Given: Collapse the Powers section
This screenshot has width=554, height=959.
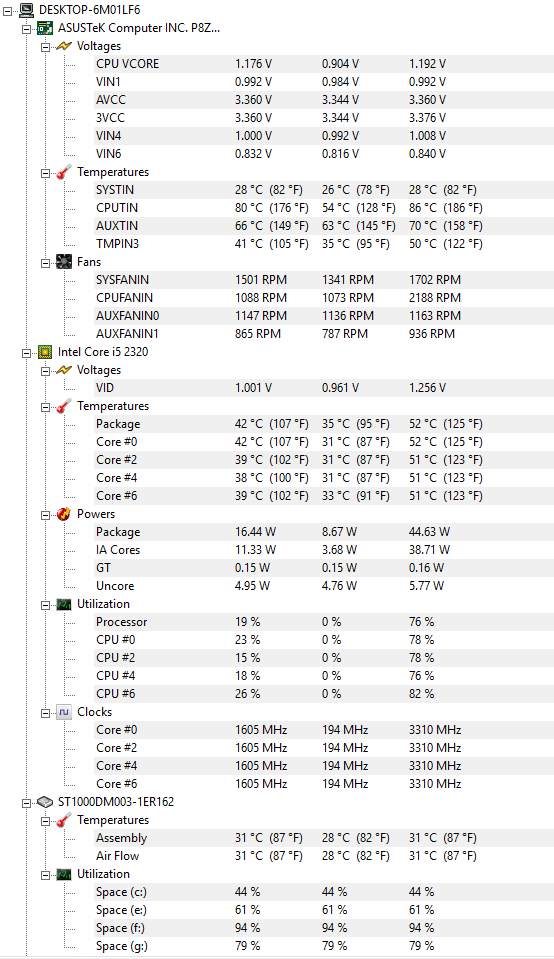Looking at the screenshot, I should point(45,514).
